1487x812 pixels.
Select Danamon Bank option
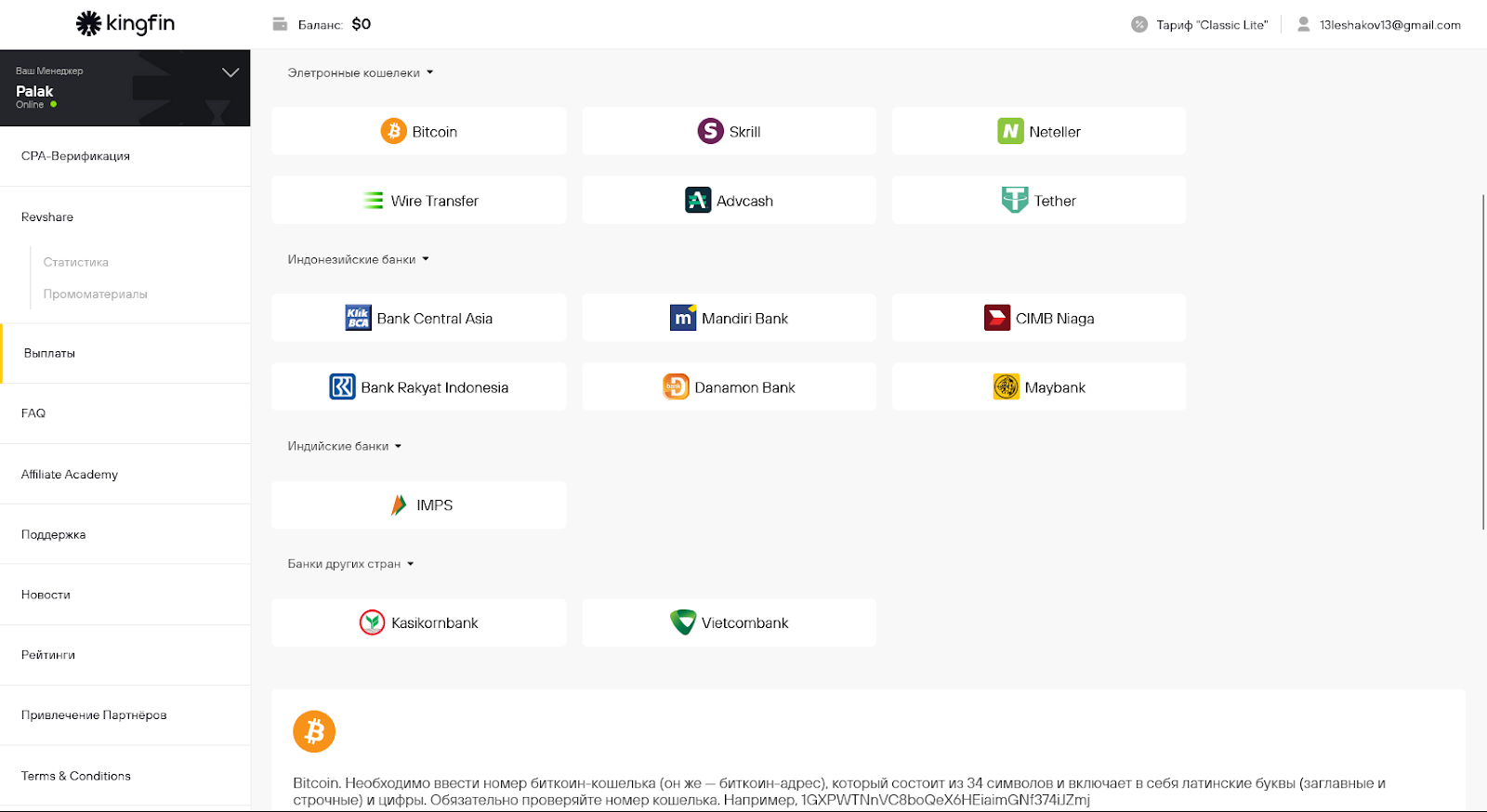[x=730, y=386]
